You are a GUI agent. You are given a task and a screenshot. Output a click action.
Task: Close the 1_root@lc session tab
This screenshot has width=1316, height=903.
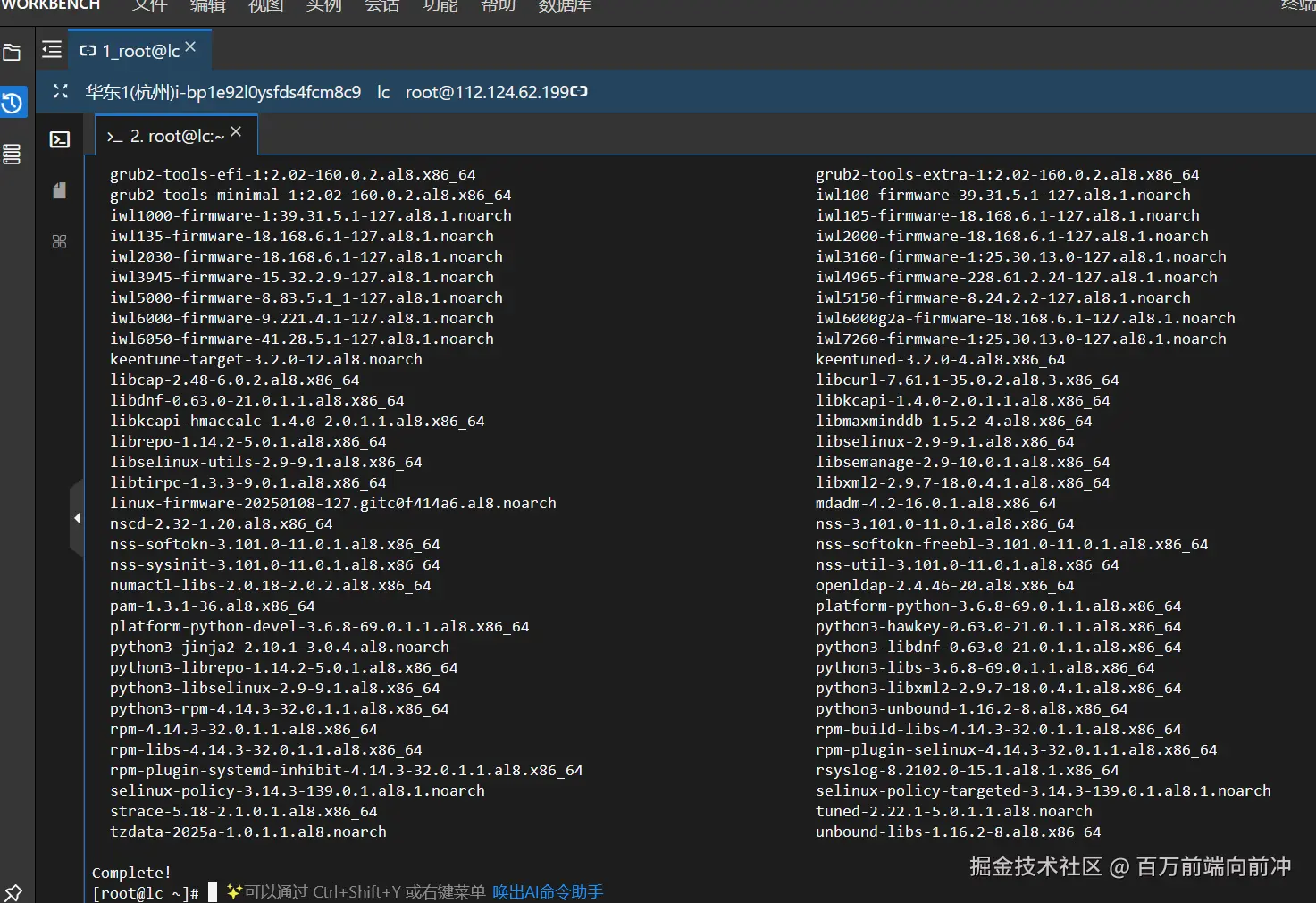pos(190,47)
